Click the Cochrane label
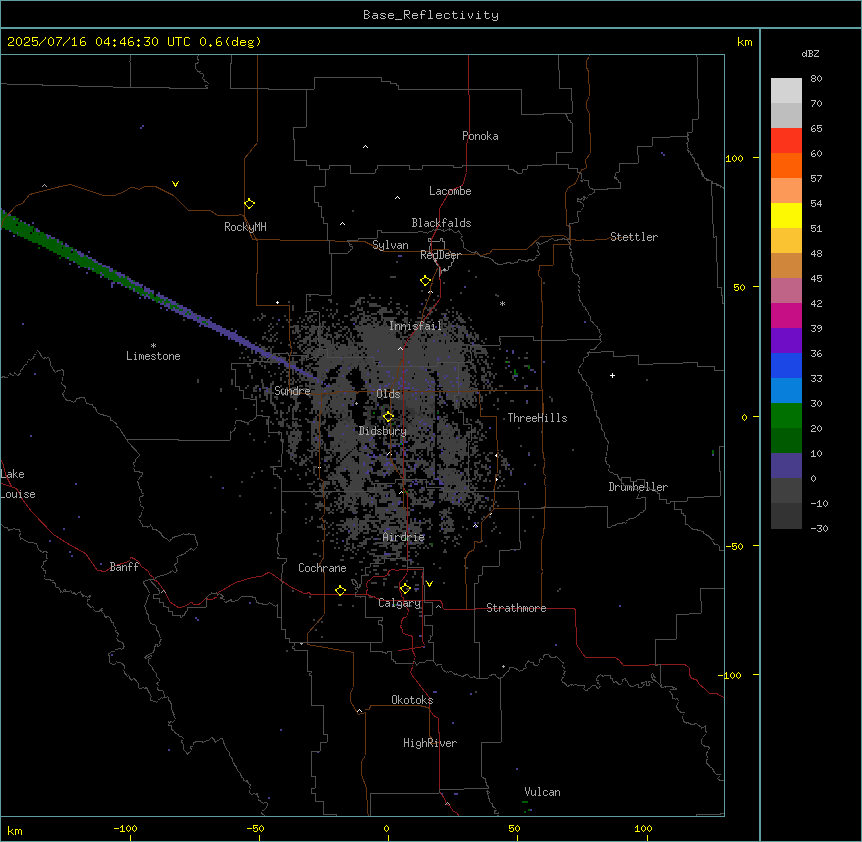 [322, 568]
